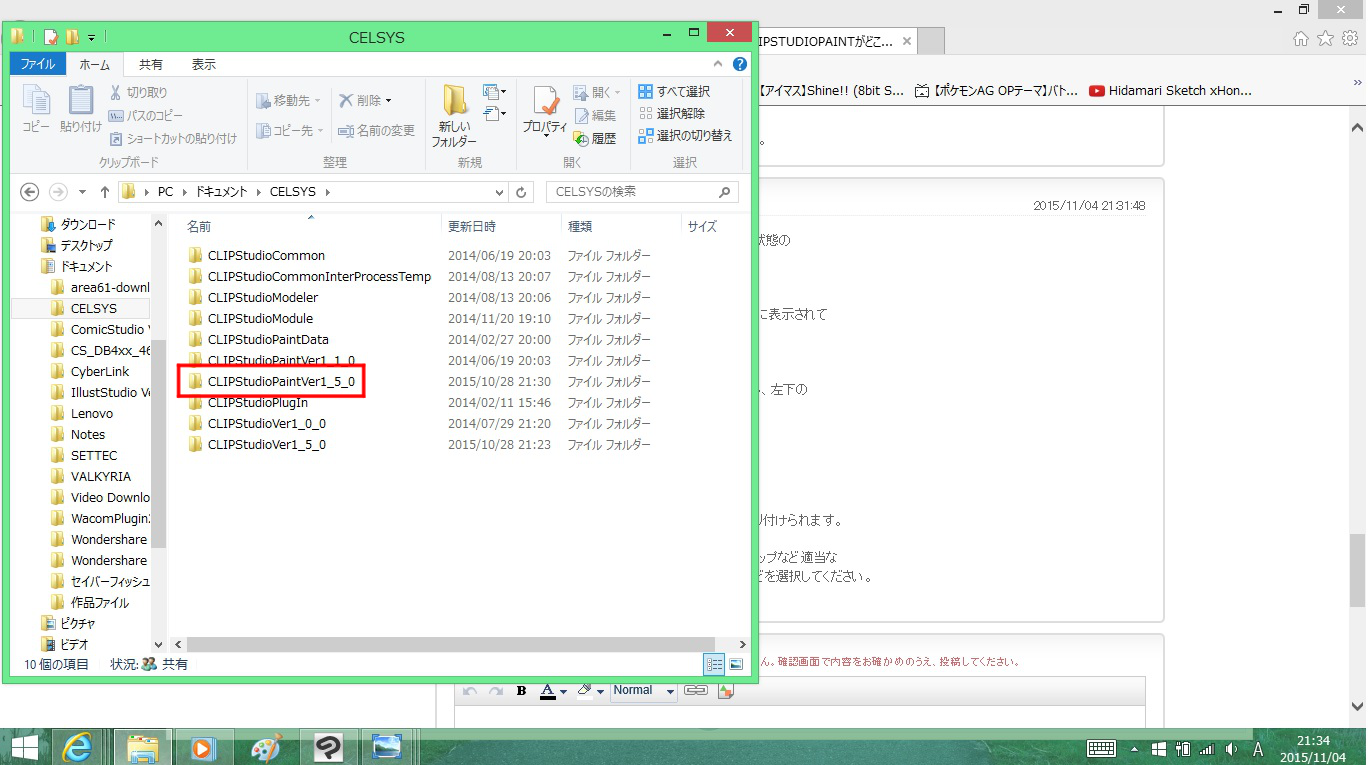Open Hidamari Sketch bookmark in browser
This screenshot has width=1368, height=765.
coord(1171,90)
